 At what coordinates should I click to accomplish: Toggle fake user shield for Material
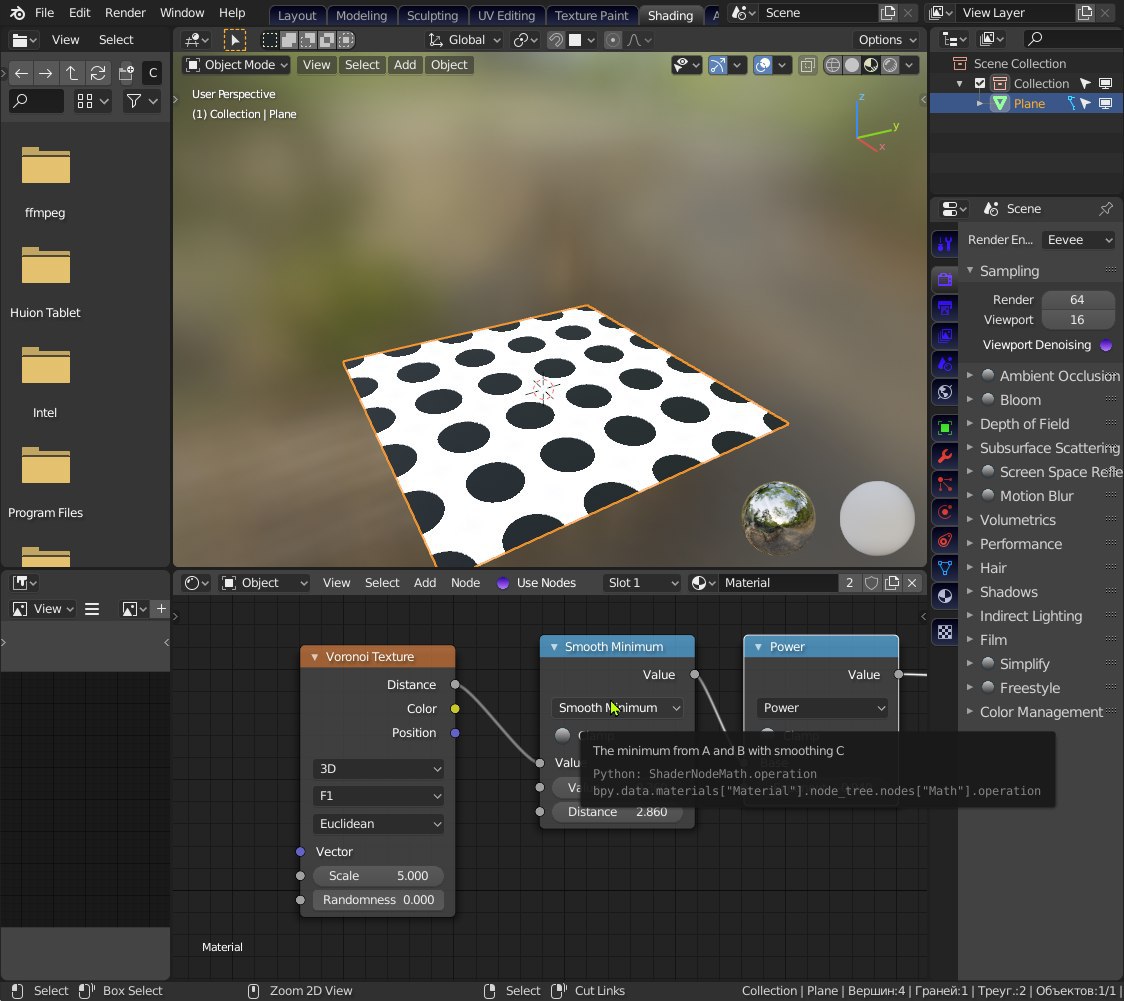pos(872,583)
